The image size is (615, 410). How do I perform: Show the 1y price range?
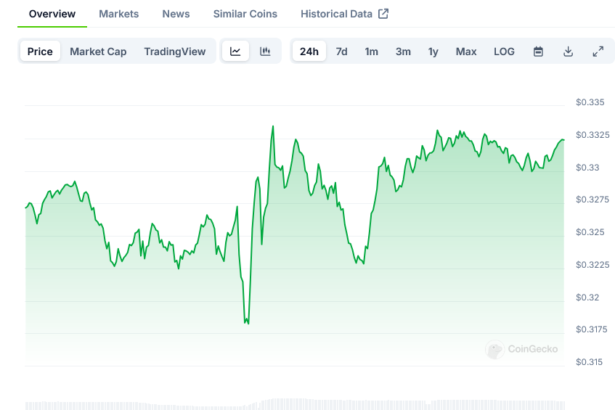[x=433, y=51]
